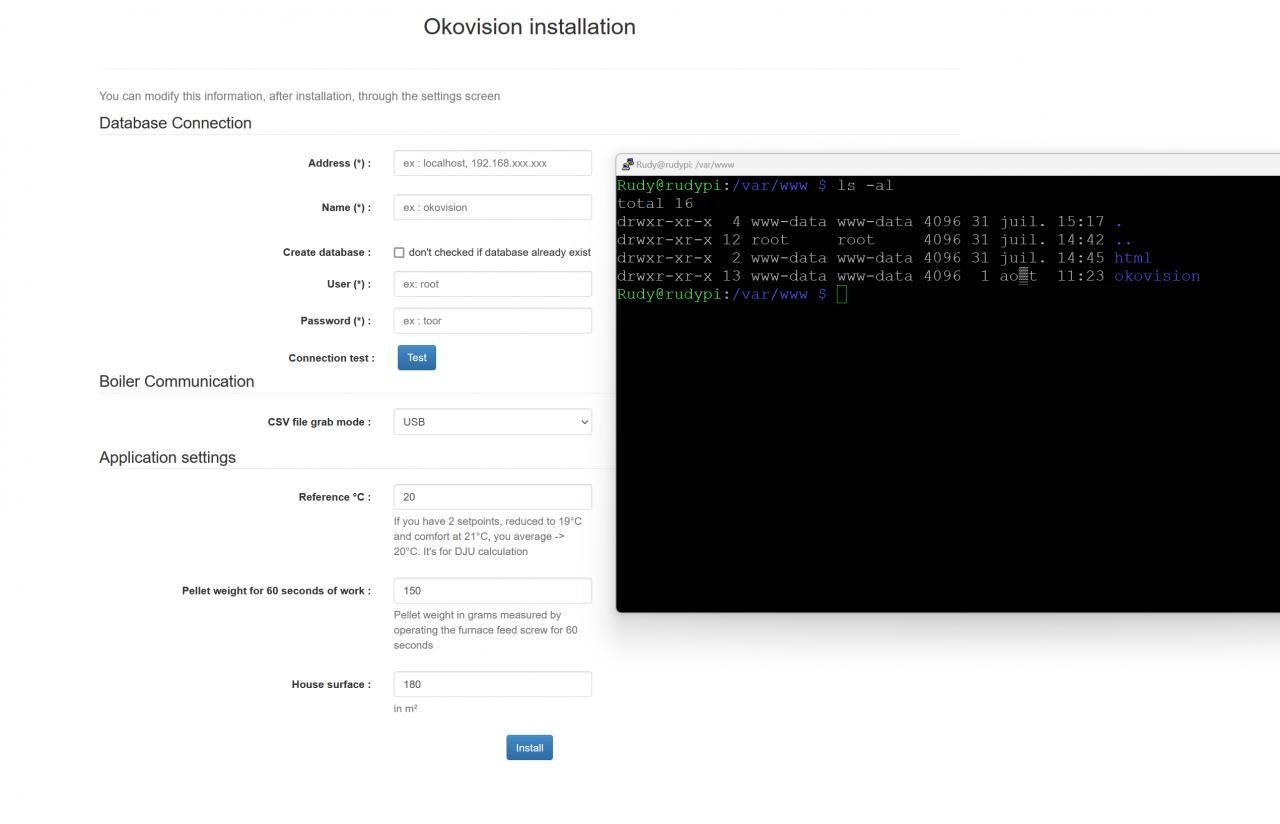Click the Reference °C input field

coord(492,497)
